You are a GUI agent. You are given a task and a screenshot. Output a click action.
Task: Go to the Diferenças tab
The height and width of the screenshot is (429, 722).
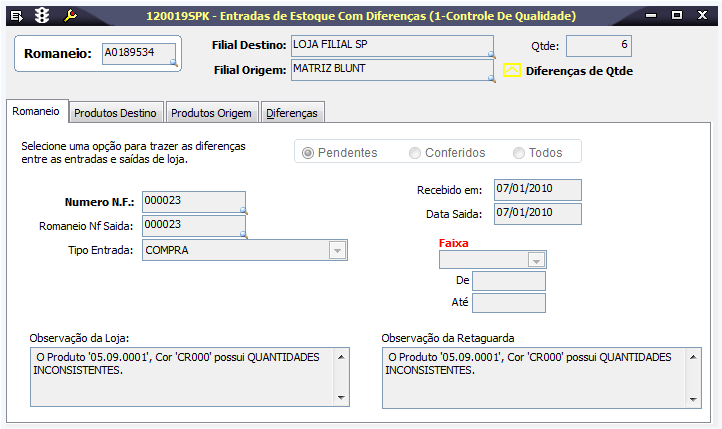[292, 113]
